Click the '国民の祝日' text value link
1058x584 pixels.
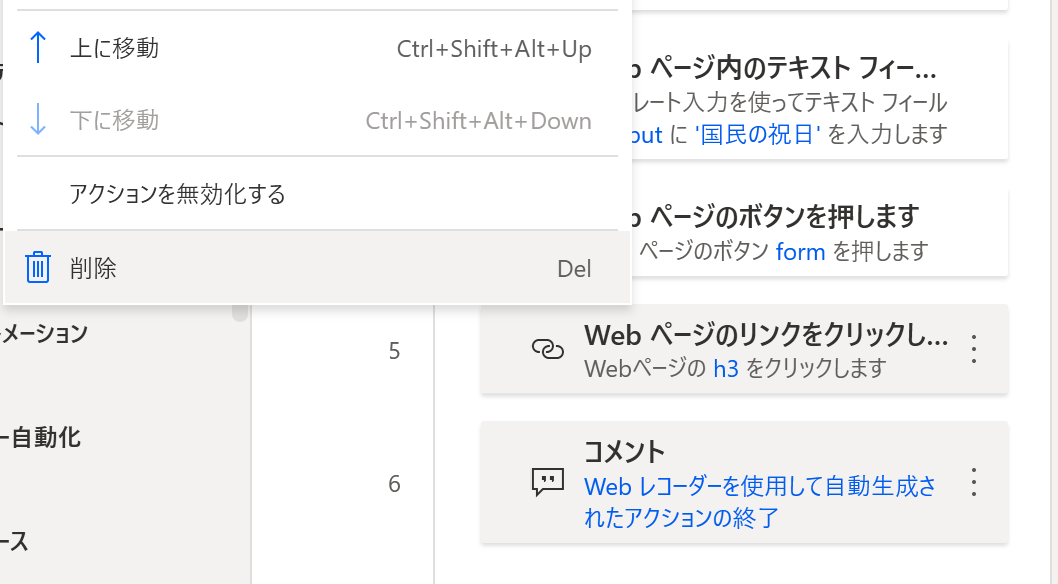[x=757, y=135]
